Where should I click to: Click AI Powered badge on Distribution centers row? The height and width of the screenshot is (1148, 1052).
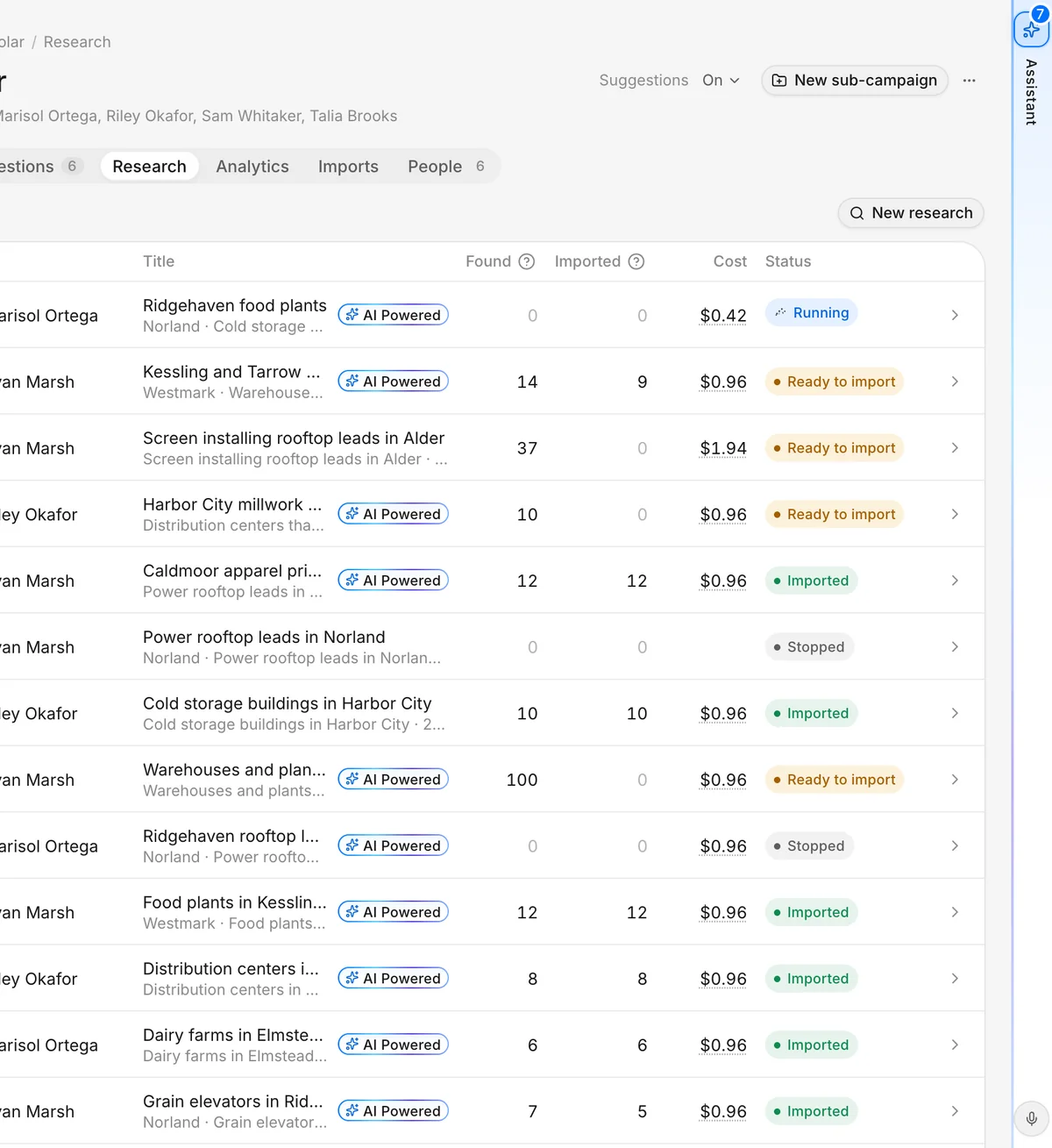pos(393,979)
